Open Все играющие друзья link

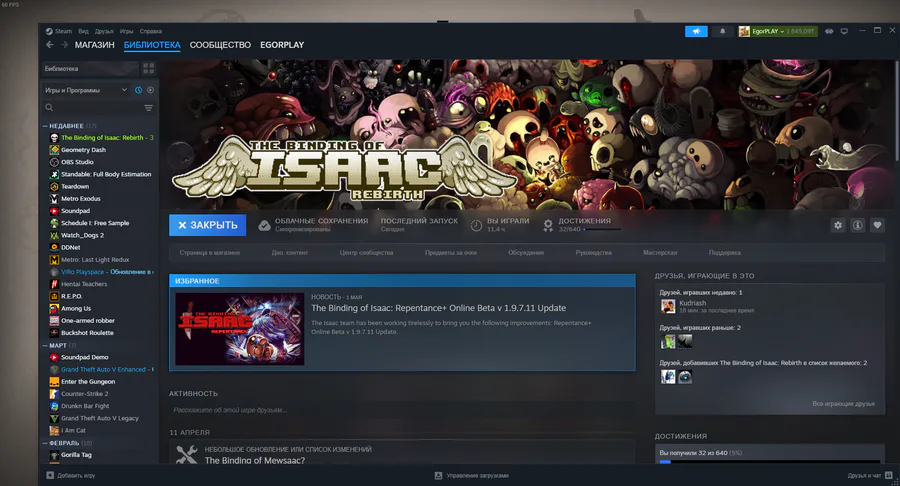click(843, 404)
